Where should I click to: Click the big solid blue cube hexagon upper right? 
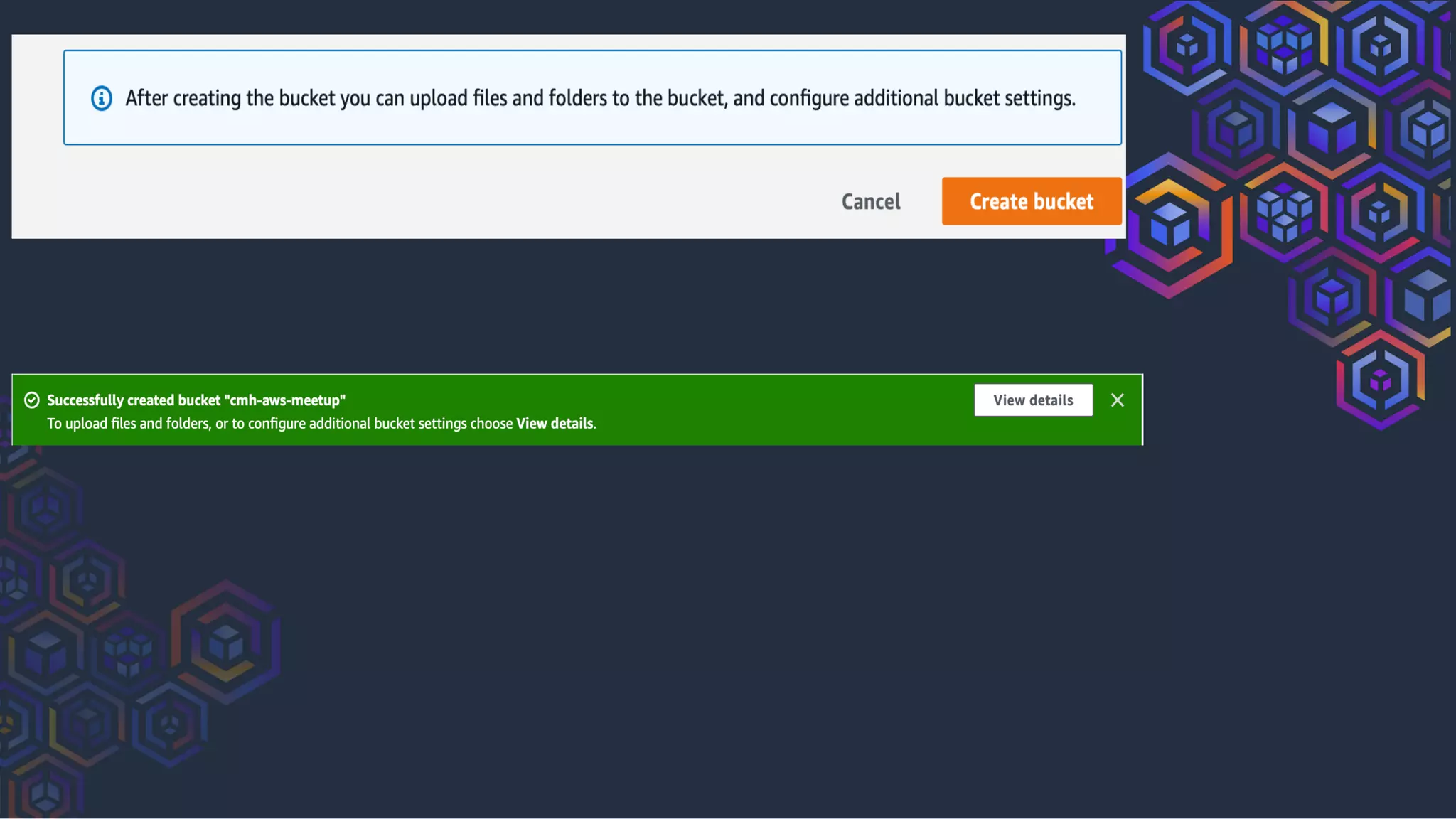(x=1331, y=129)
